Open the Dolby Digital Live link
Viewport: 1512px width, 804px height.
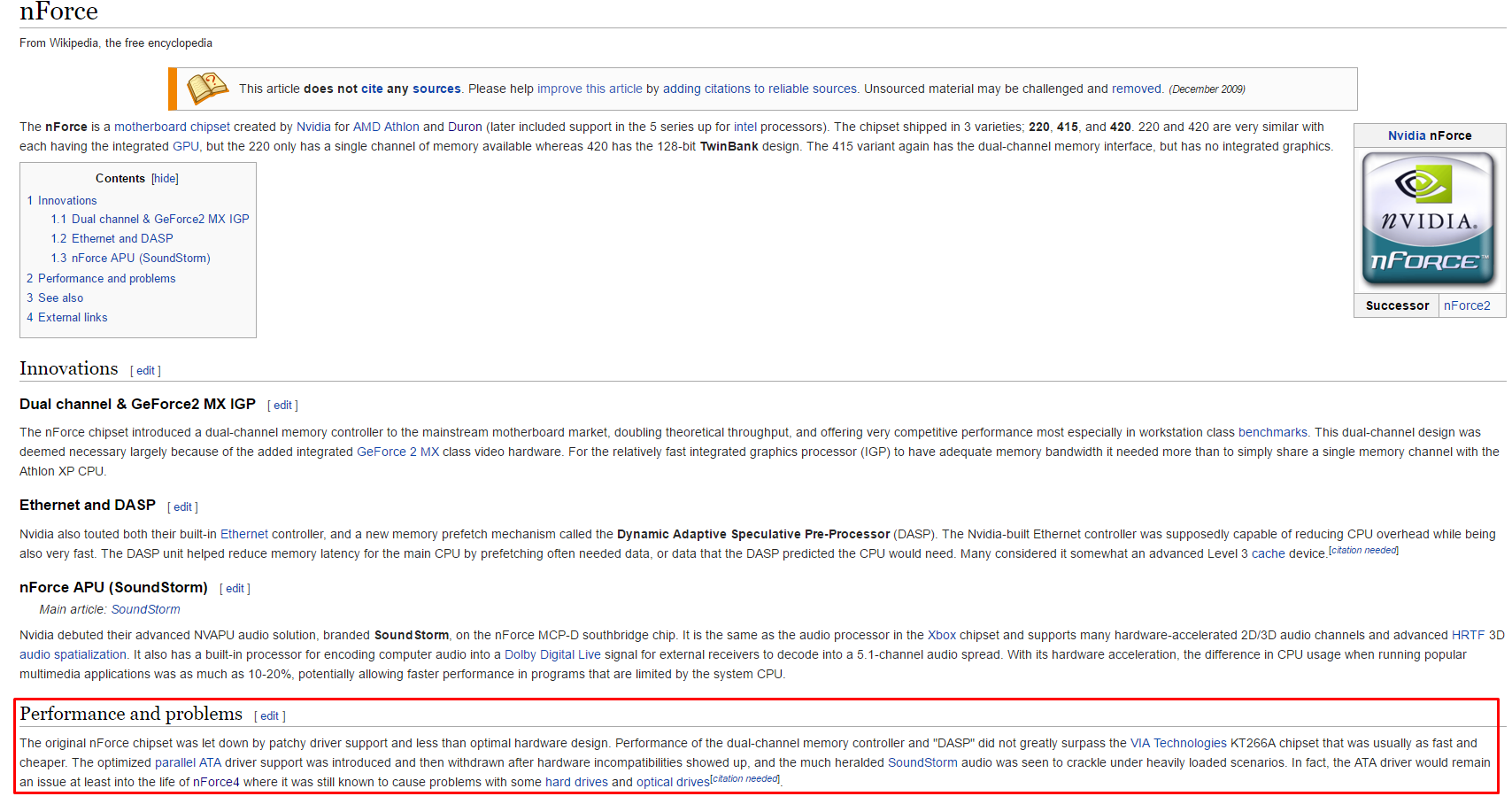pos(552,655)
